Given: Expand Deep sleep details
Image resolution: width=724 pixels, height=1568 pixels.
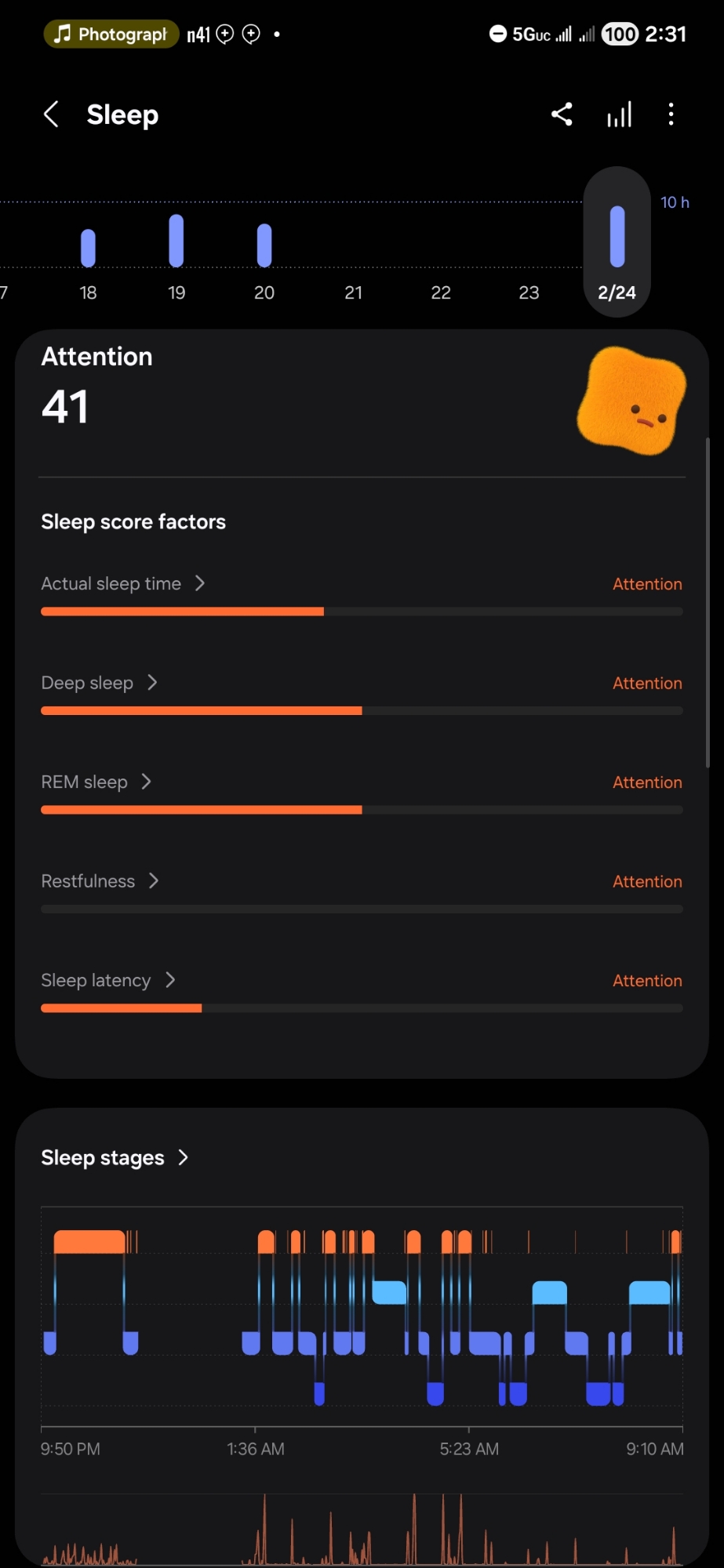Looking at the screenshot, I should click(100, 683).
